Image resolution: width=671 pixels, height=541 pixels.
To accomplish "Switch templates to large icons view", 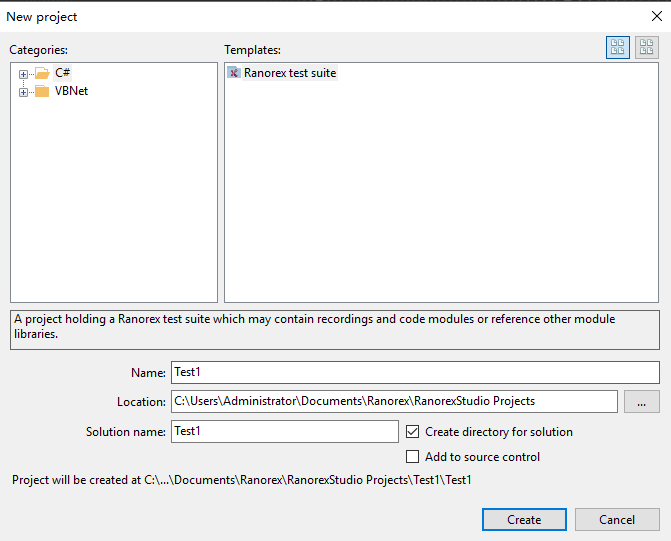I will point(618,47).
